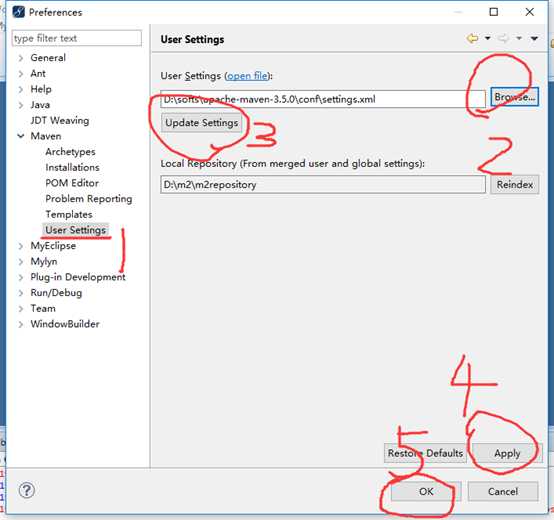This screenshot has height=520, width=554.
Task: Open the forward history dropdown arrow
Action: click(x=519, y=38)
